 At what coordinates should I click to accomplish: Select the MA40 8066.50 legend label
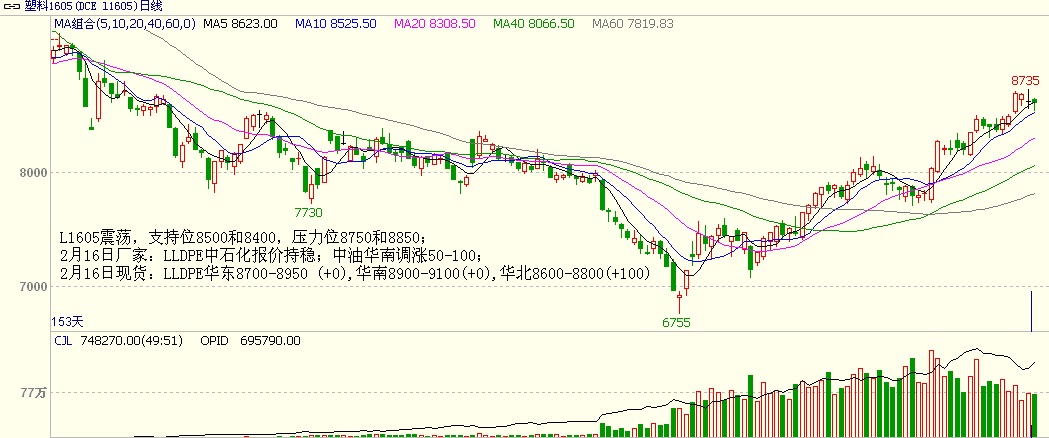pos(534,24)
